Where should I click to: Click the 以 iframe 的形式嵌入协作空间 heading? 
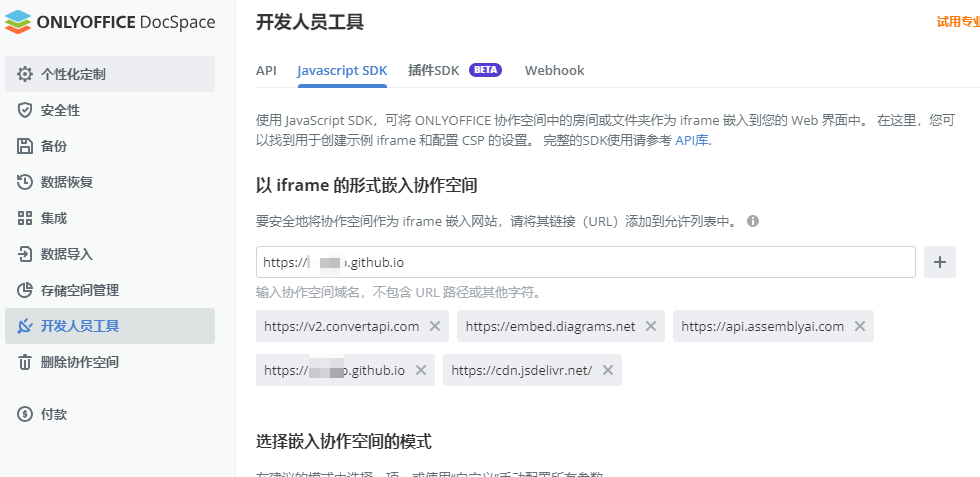click(367, 185)
